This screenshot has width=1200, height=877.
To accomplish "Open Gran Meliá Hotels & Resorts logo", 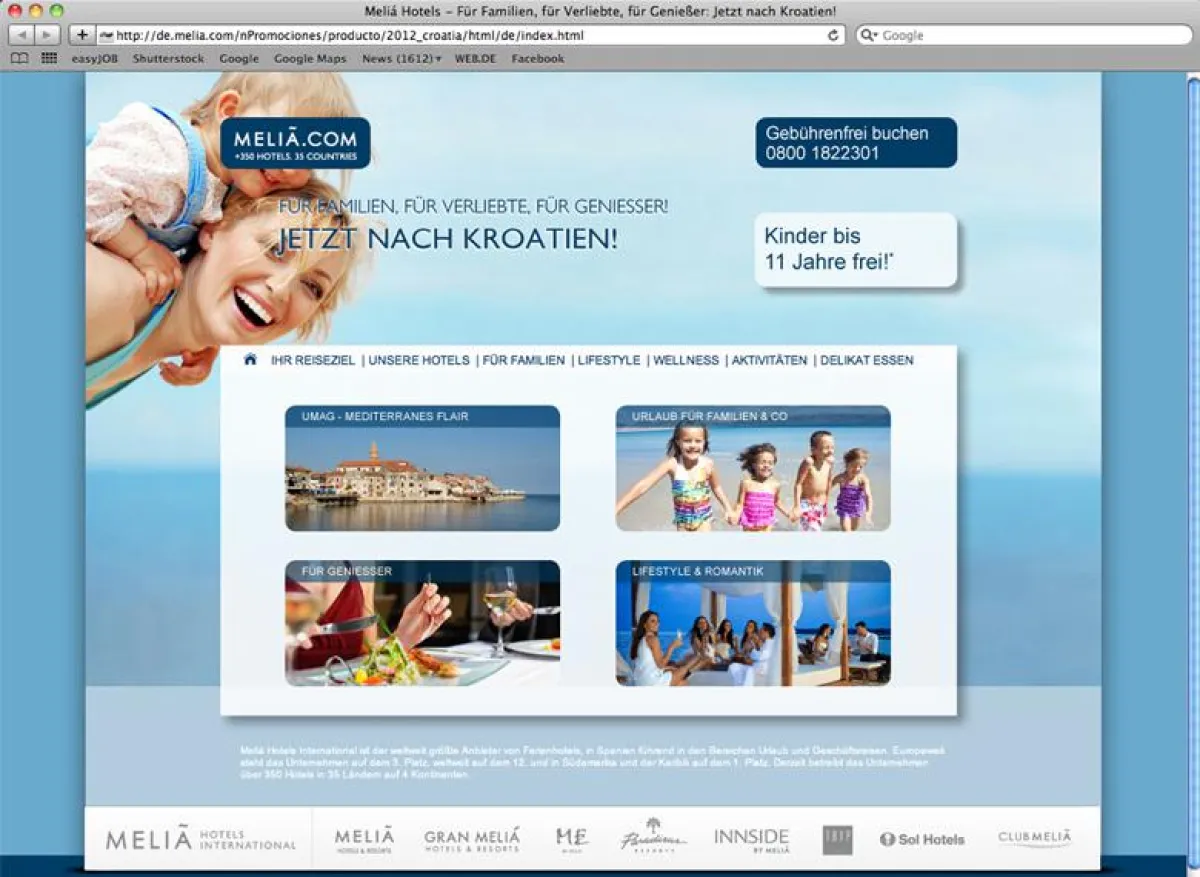I will [x=471, y=838].
